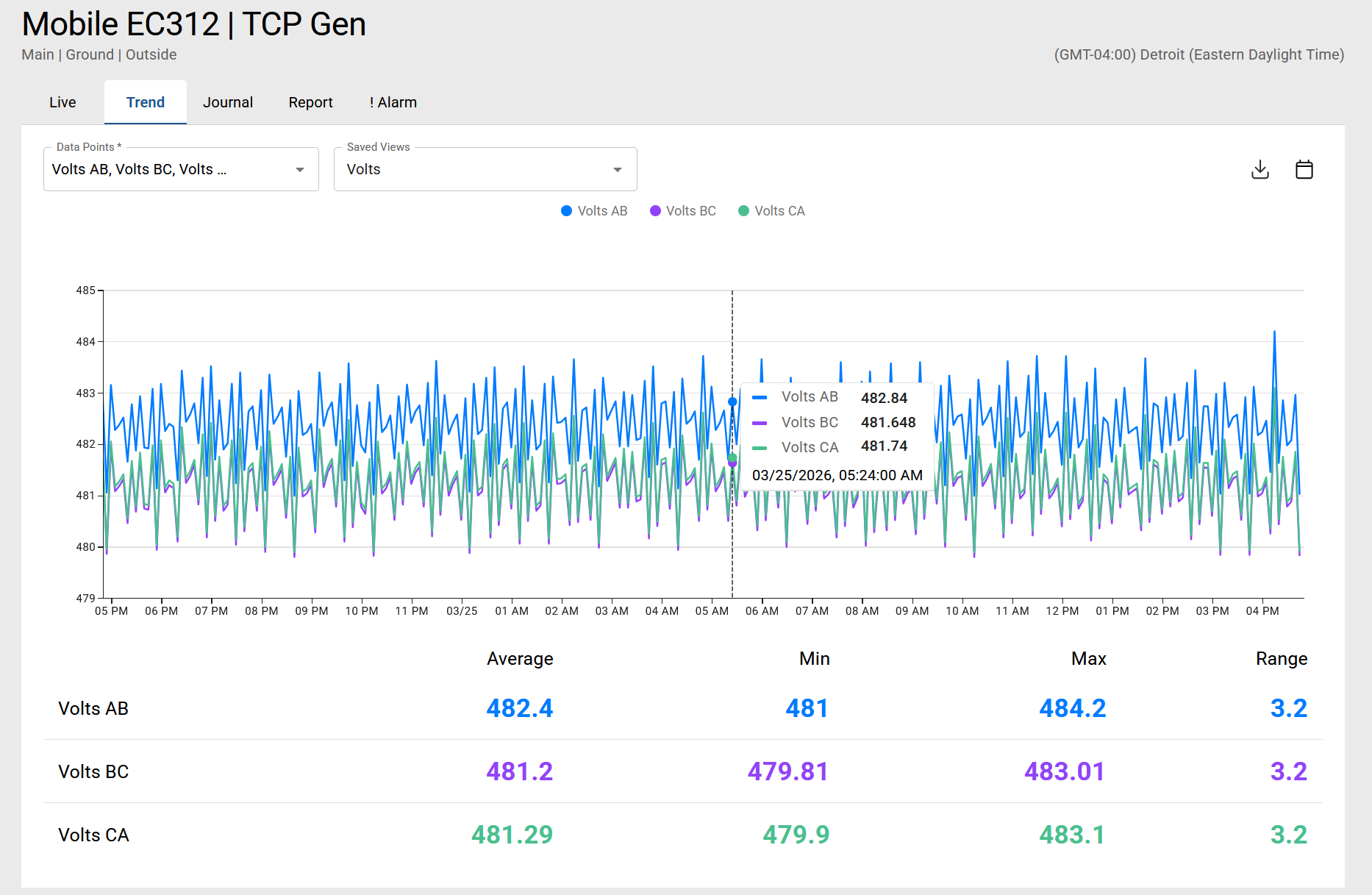Click the Volts AB average value 482.4

point(519,708)
